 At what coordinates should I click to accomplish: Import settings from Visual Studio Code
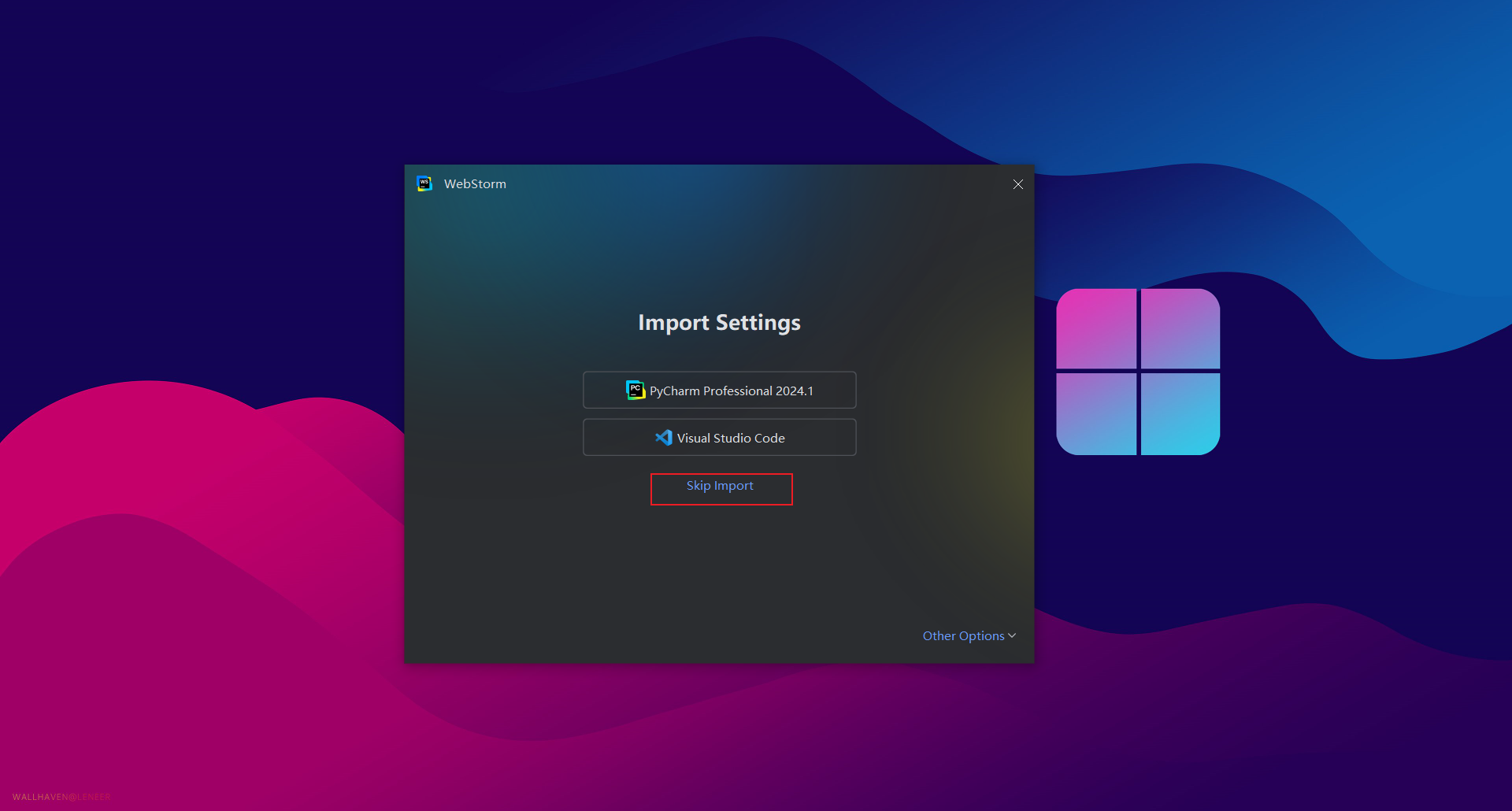[x=719, y=438]
